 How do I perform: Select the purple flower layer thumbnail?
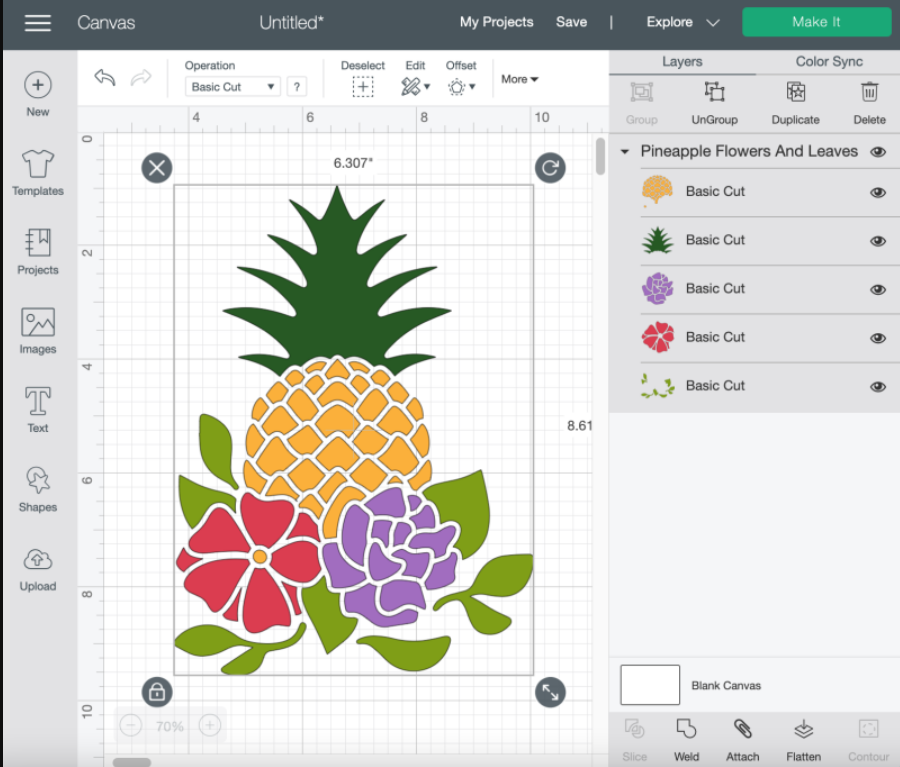pos(657,289)
